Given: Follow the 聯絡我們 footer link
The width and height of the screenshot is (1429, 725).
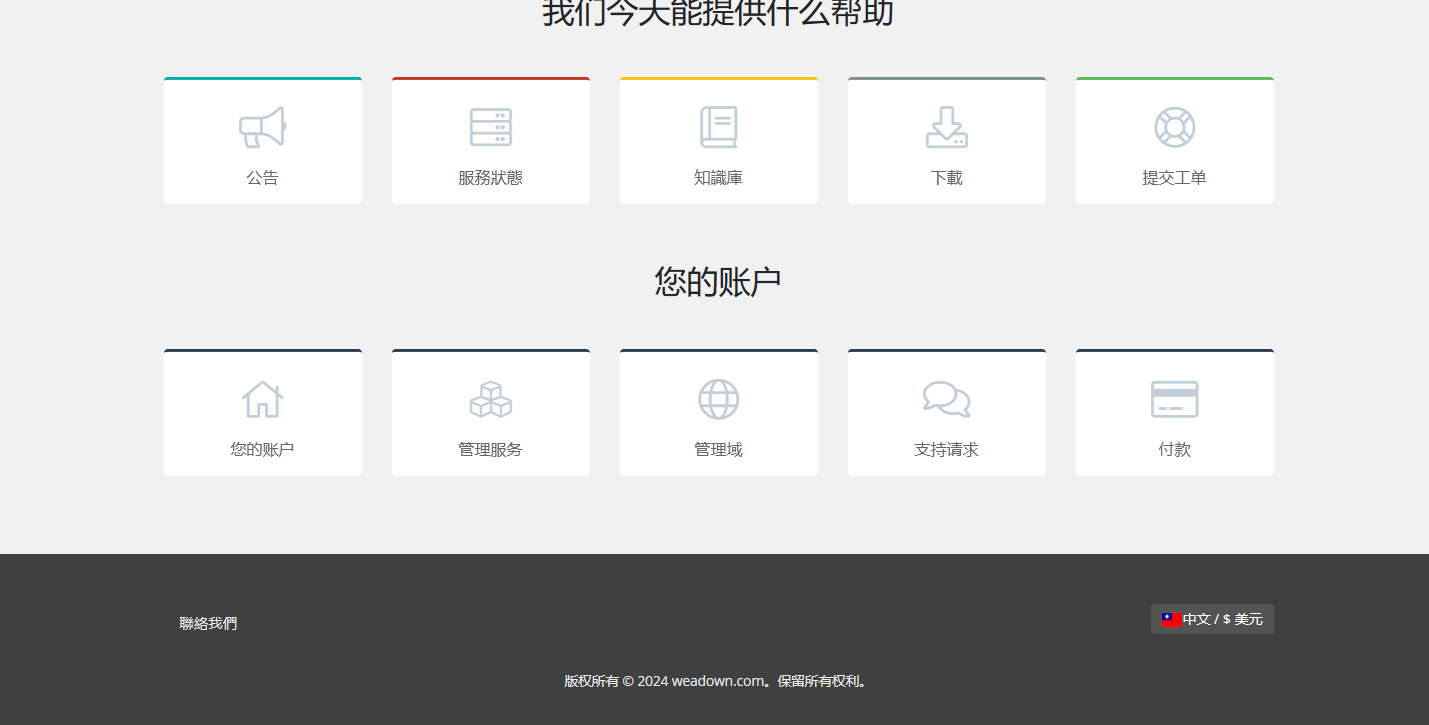Looking at the screenshot, I should point(208,623).
